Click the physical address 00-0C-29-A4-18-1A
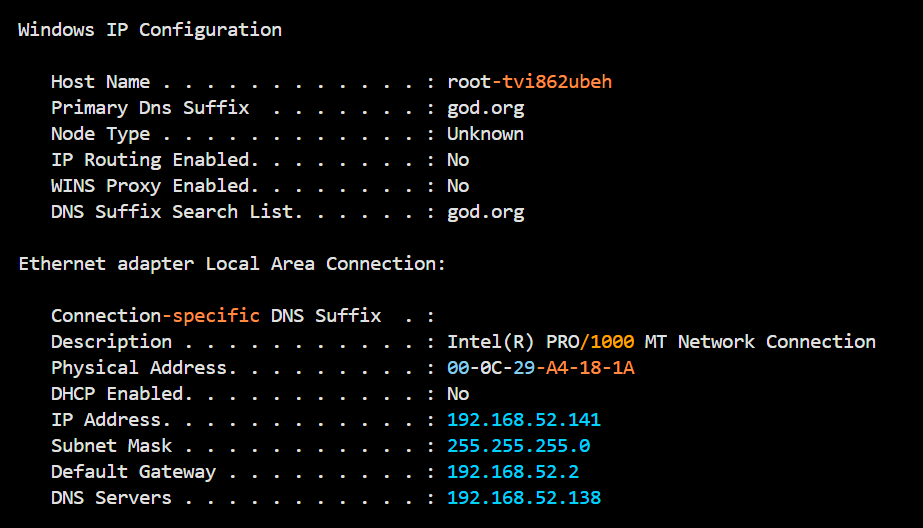 pyautogui.click(x=540, y=368)
